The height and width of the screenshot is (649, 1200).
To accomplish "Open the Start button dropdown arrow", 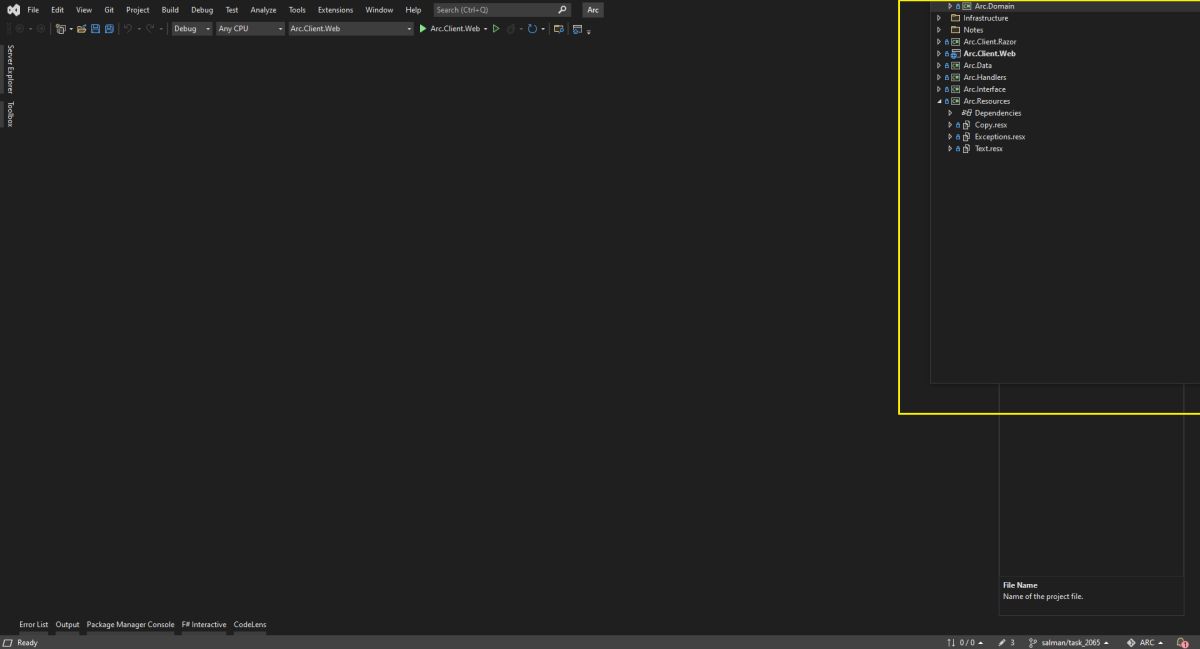I will click(x=485, y=29).
